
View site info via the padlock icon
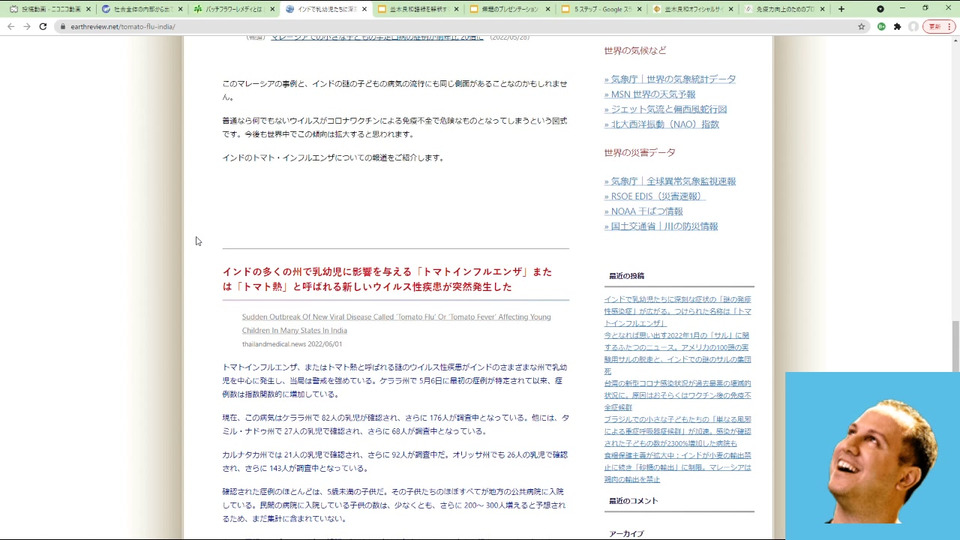62,27
